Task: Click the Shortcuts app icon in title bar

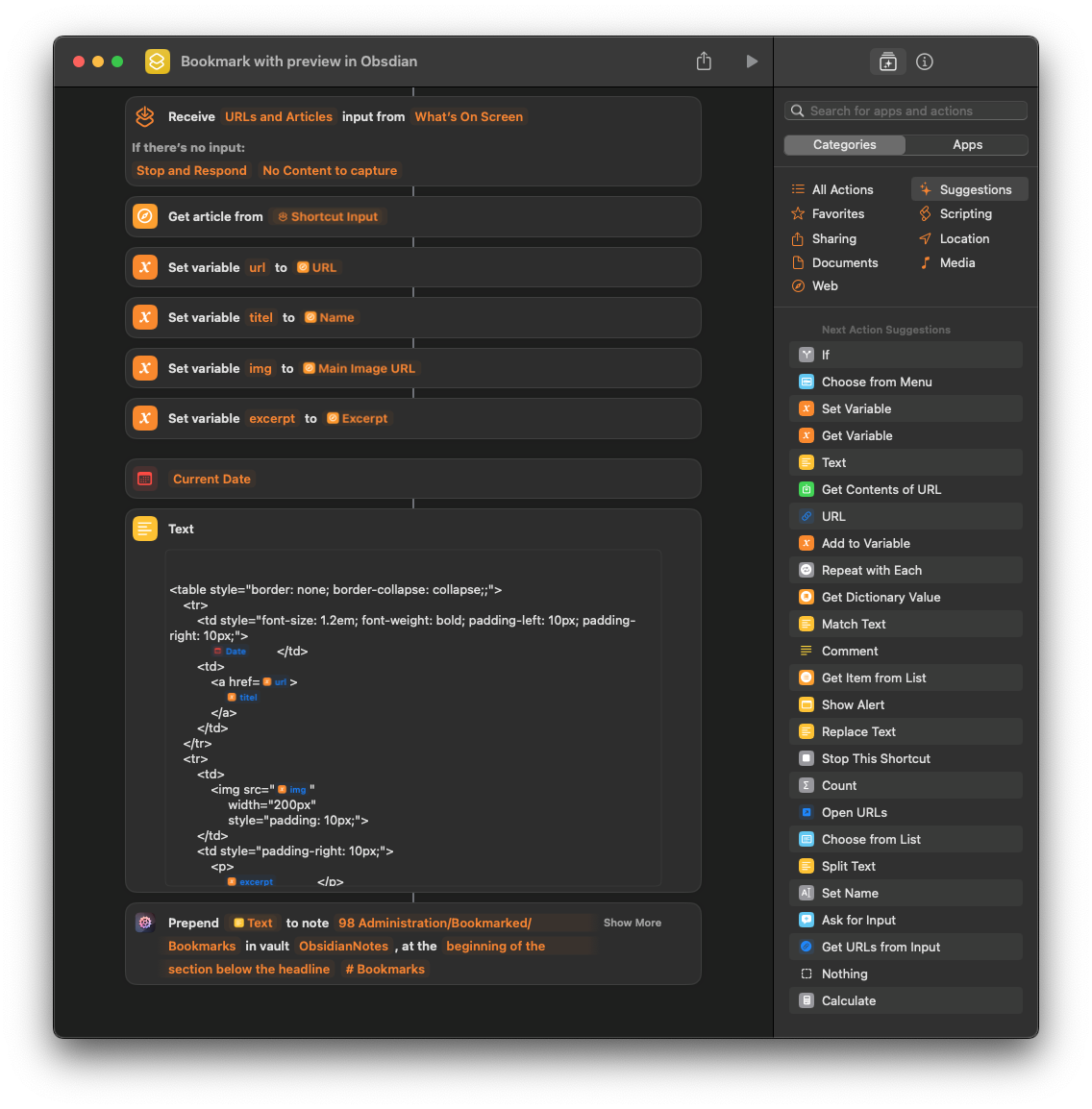Action: (157, 62)
